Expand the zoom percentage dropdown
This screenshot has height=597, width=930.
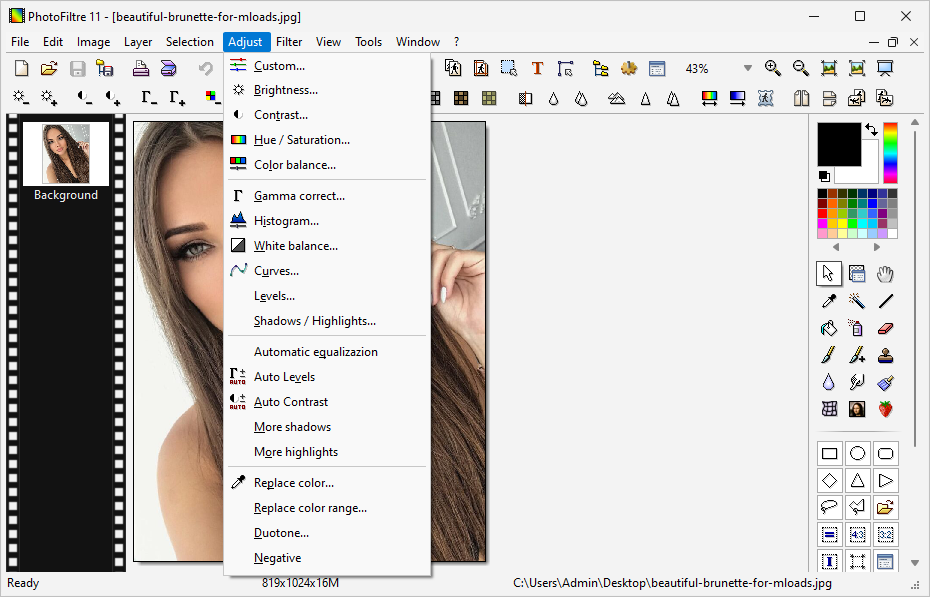747,68
